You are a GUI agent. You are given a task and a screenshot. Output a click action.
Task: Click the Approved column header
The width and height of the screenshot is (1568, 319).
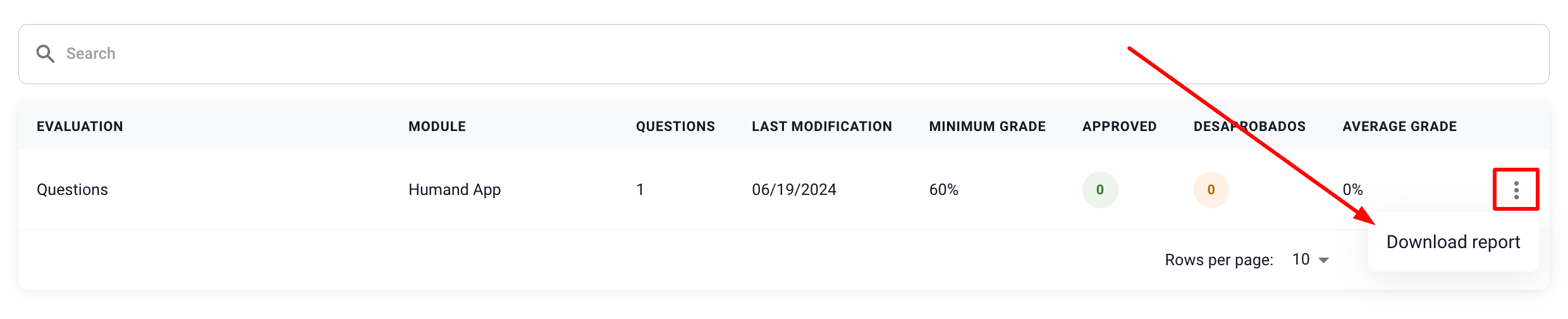(1119, 127)
